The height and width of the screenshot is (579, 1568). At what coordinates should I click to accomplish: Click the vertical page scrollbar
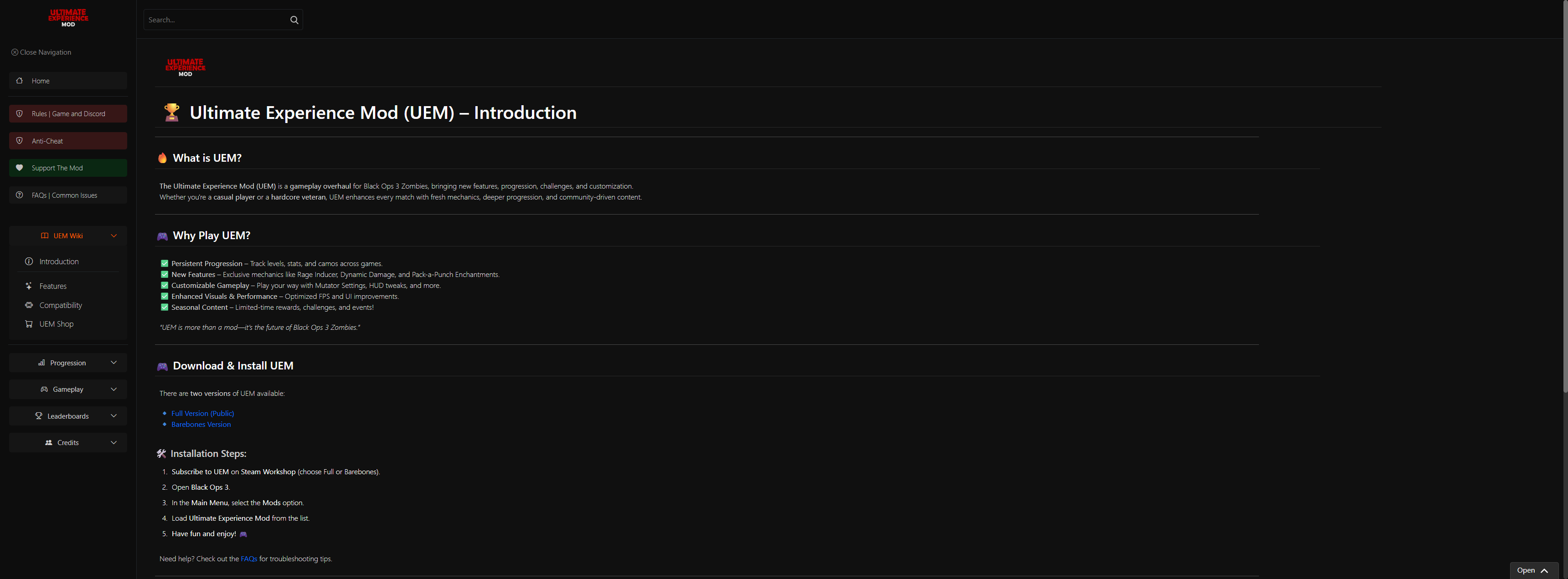(1565, 195)
